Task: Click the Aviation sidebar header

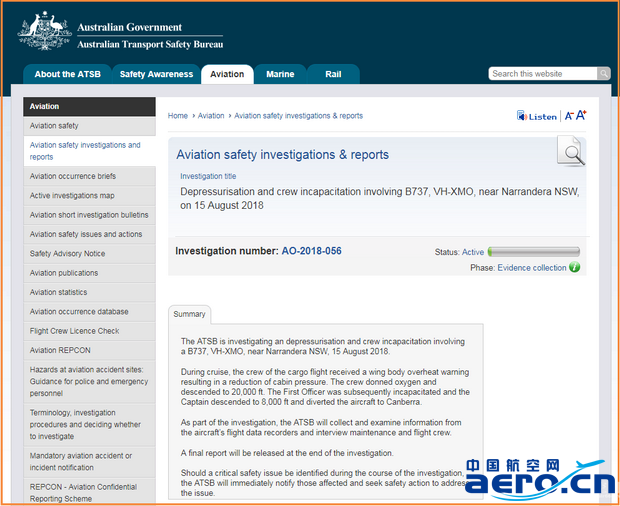Action: pos(89,106)
